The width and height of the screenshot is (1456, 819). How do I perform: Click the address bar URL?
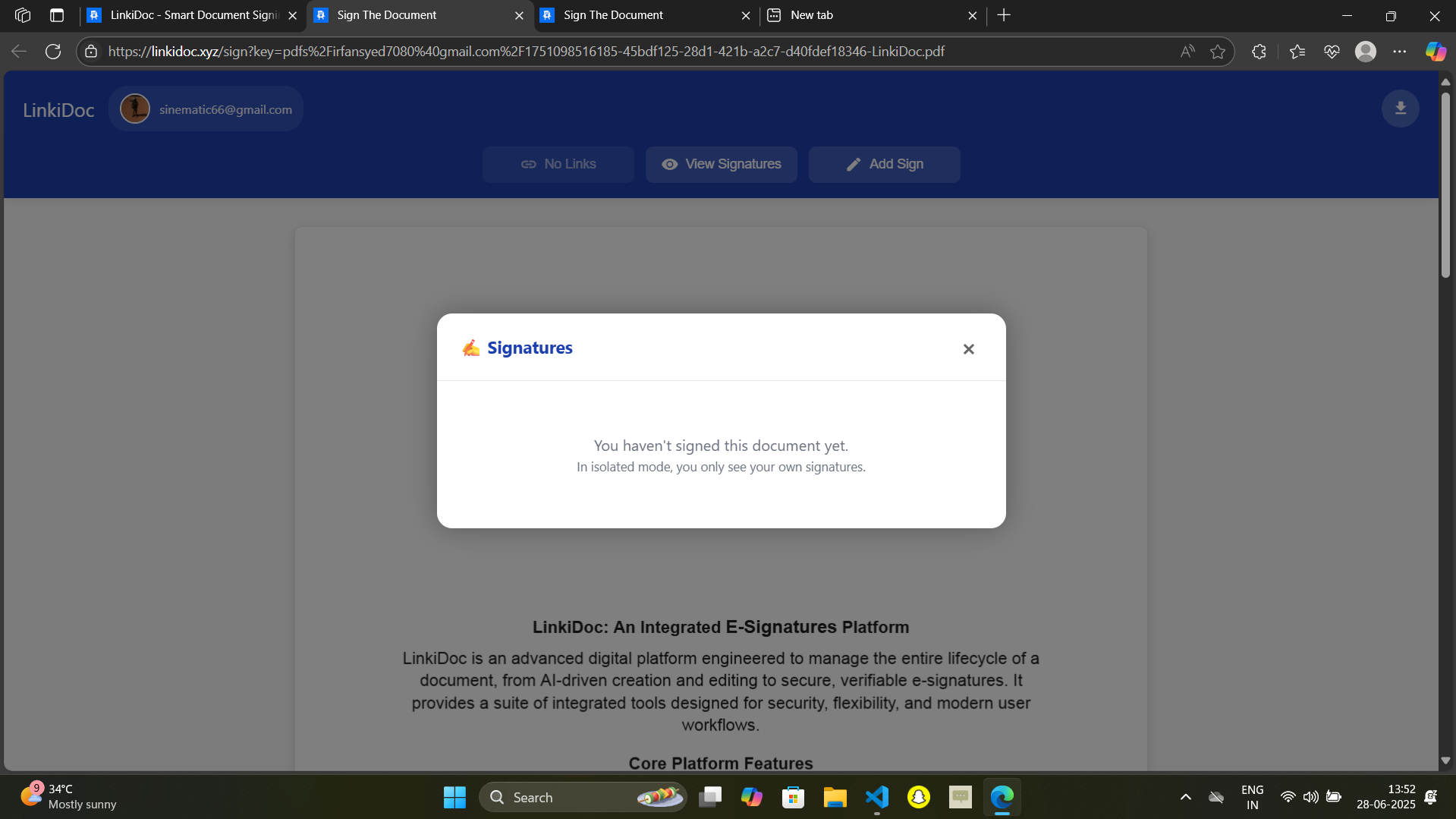[x=526, y=52]
